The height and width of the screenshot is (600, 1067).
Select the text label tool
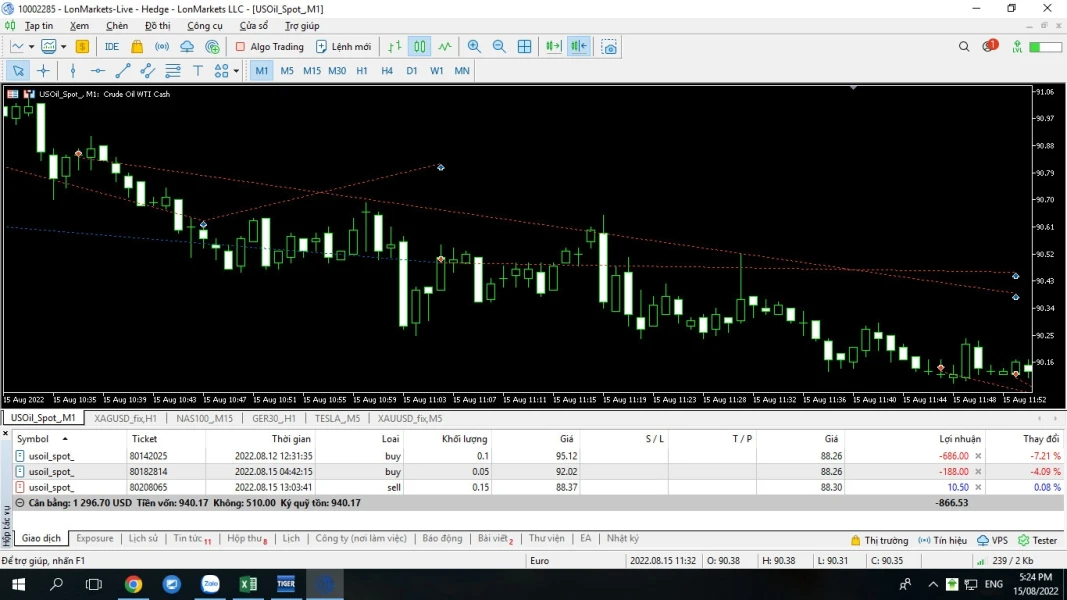tap(197, 71)
